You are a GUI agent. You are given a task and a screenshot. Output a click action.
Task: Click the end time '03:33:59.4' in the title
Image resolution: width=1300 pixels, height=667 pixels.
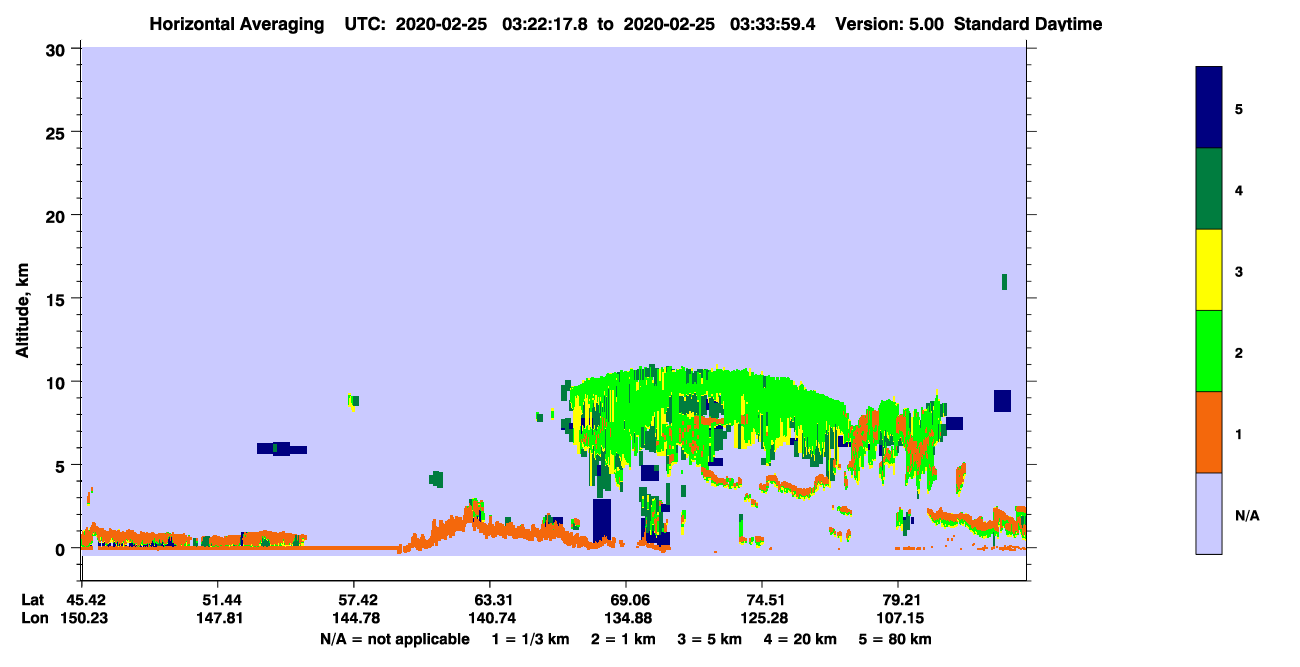[773, 24]
